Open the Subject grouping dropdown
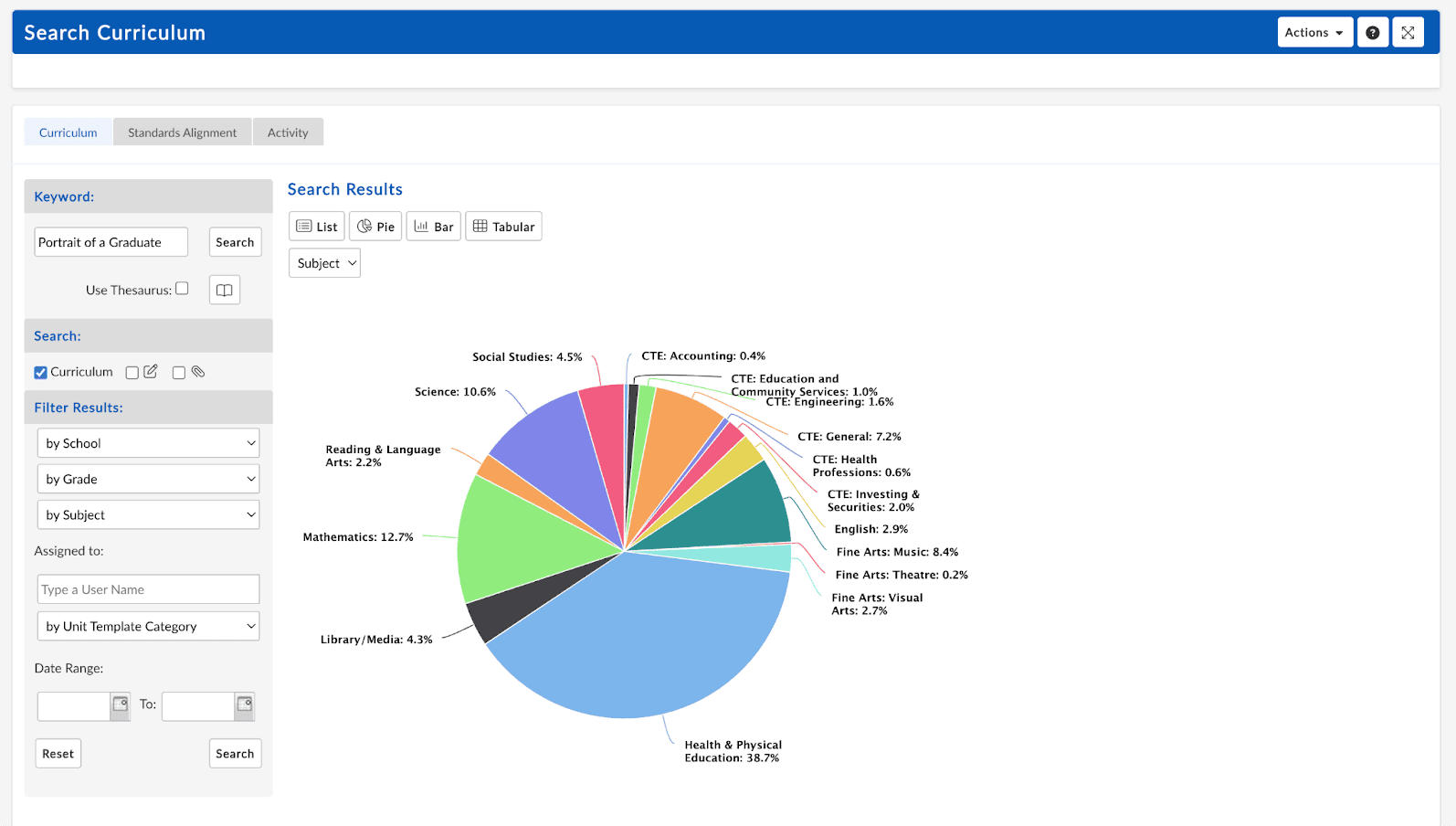1456x826 pixels. click(x=324, y=263)
